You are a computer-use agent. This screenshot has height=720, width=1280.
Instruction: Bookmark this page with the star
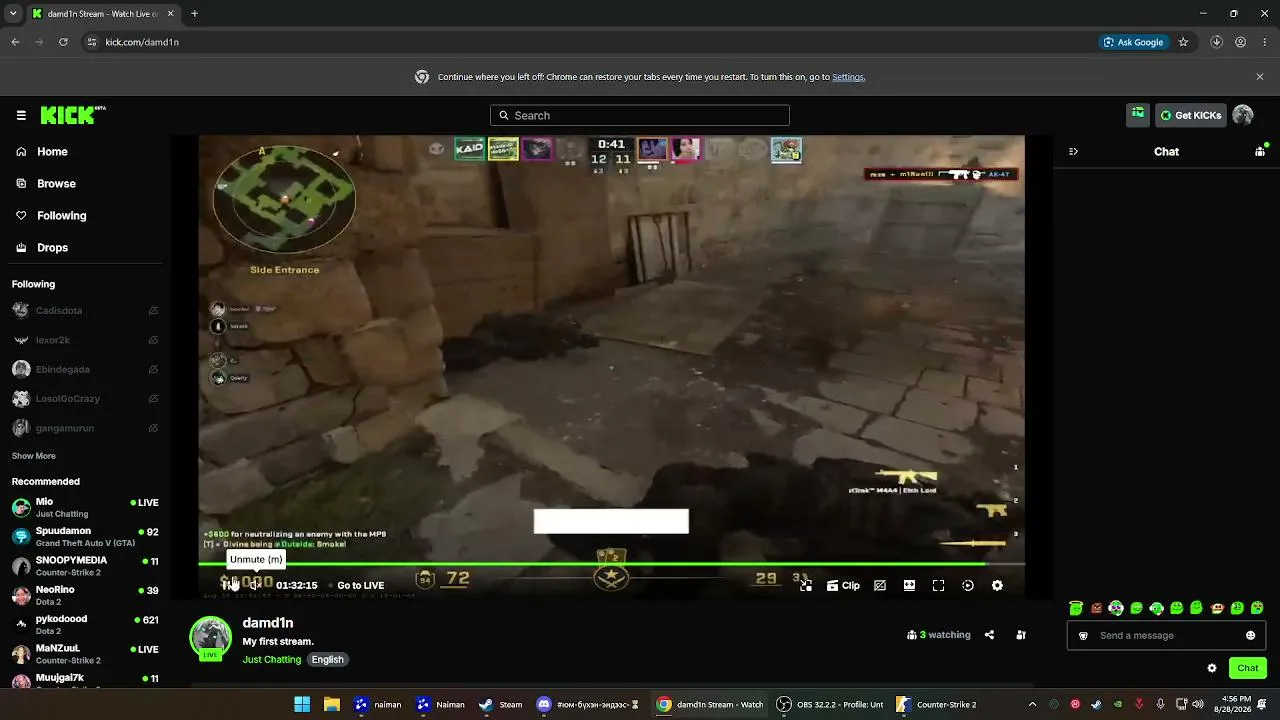[x=1183, y=42]
